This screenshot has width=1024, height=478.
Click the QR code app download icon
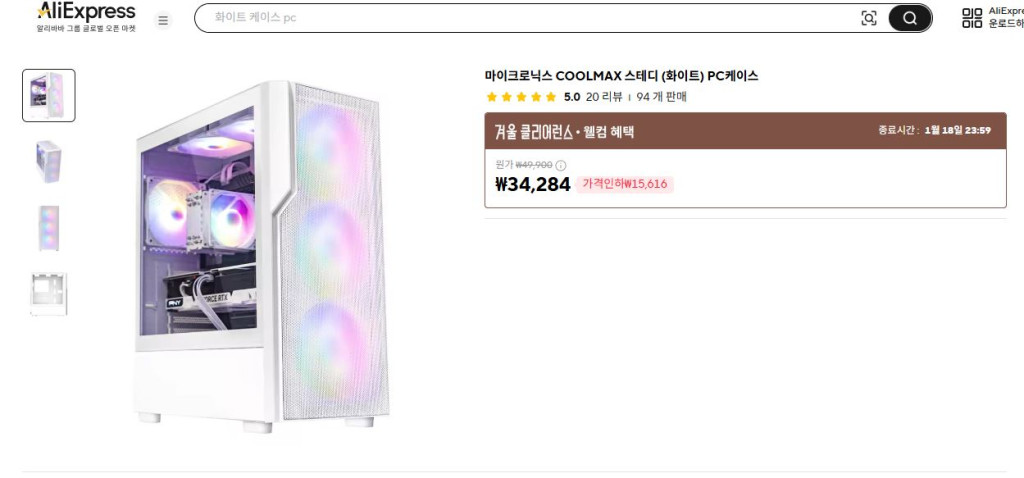click(972, 17)
